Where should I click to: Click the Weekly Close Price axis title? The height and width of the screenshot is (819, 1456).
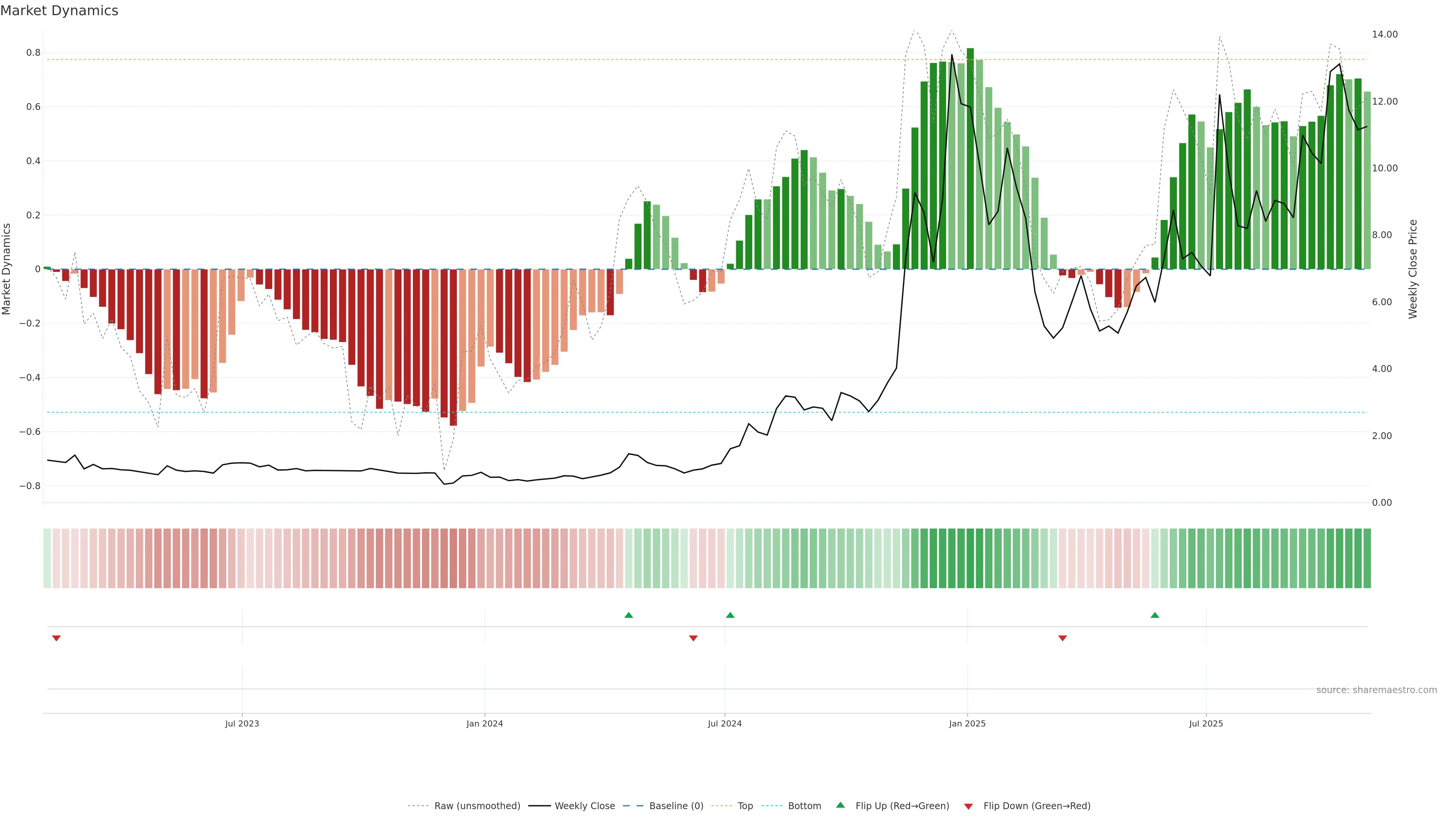point(1413,269)
